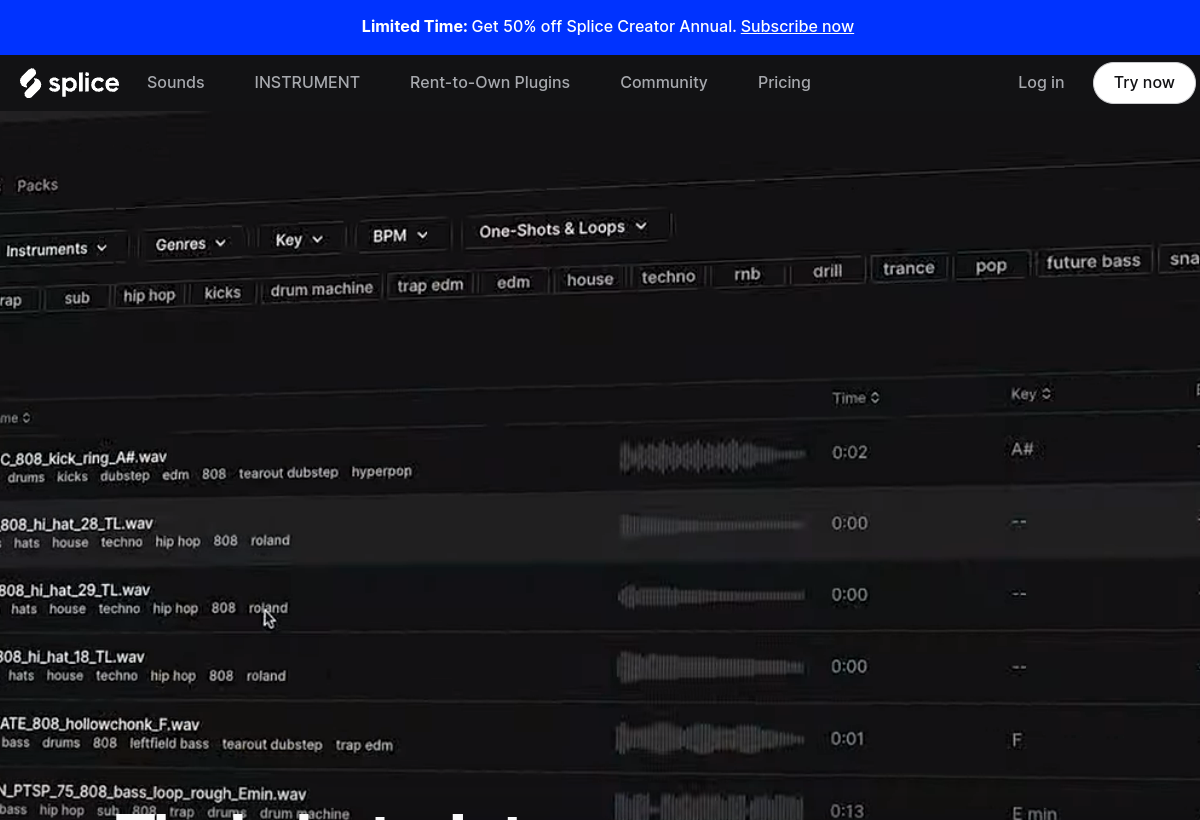Click the 0:02 time value
The width and height of the screenshot is (1200, 820).
[850, 452]
